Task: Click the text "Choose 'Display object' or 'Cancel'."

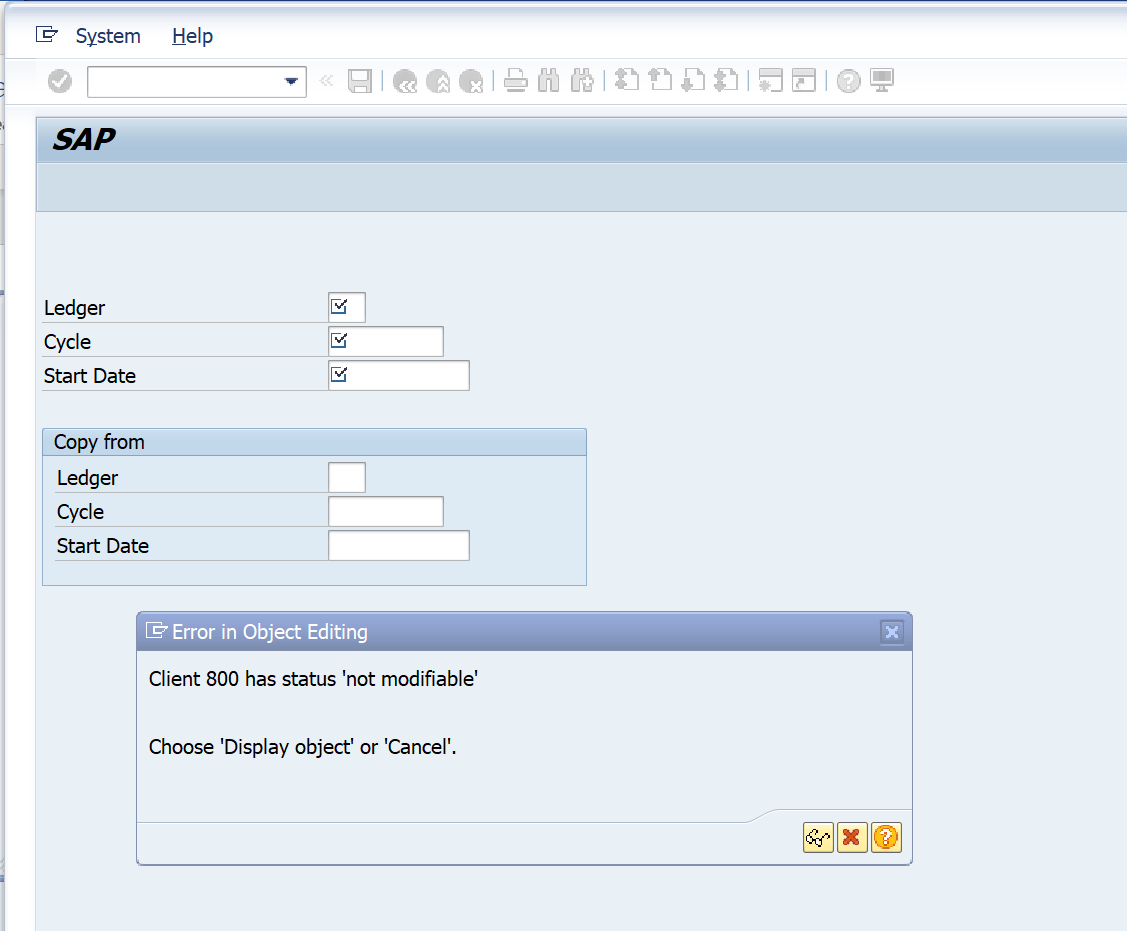Action: (303, 747)
